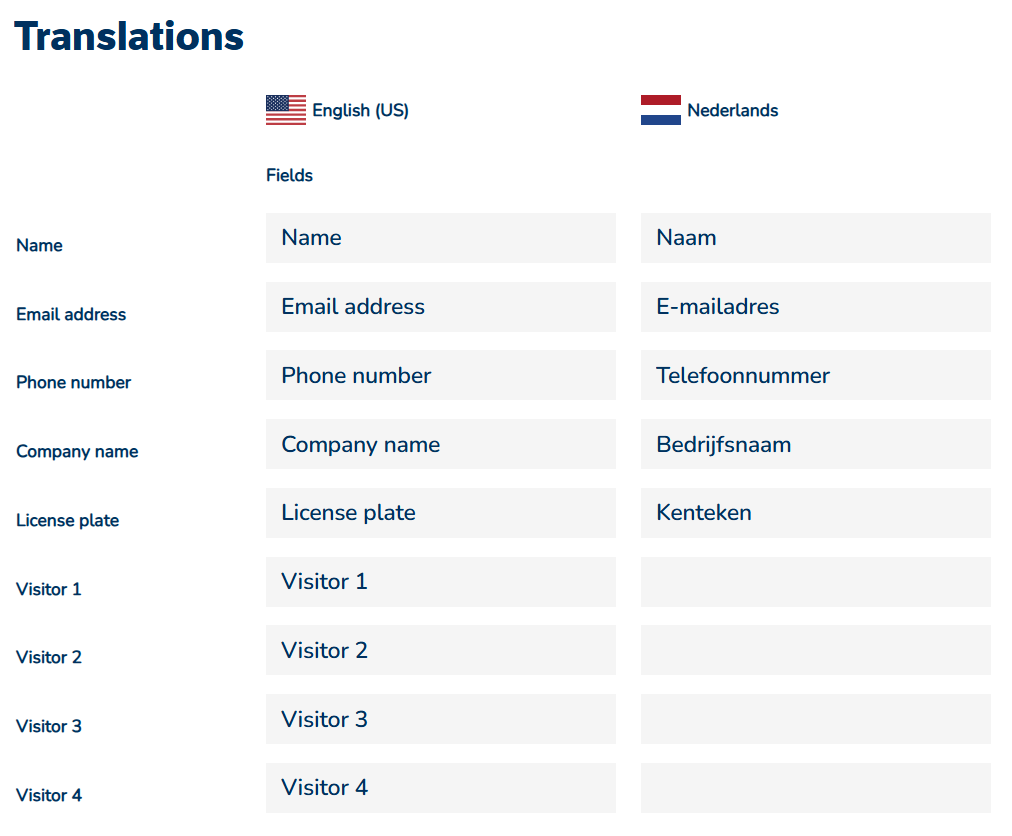Click the US flag icon
This screenshot has height=836, width=1012.
[286, 110]
